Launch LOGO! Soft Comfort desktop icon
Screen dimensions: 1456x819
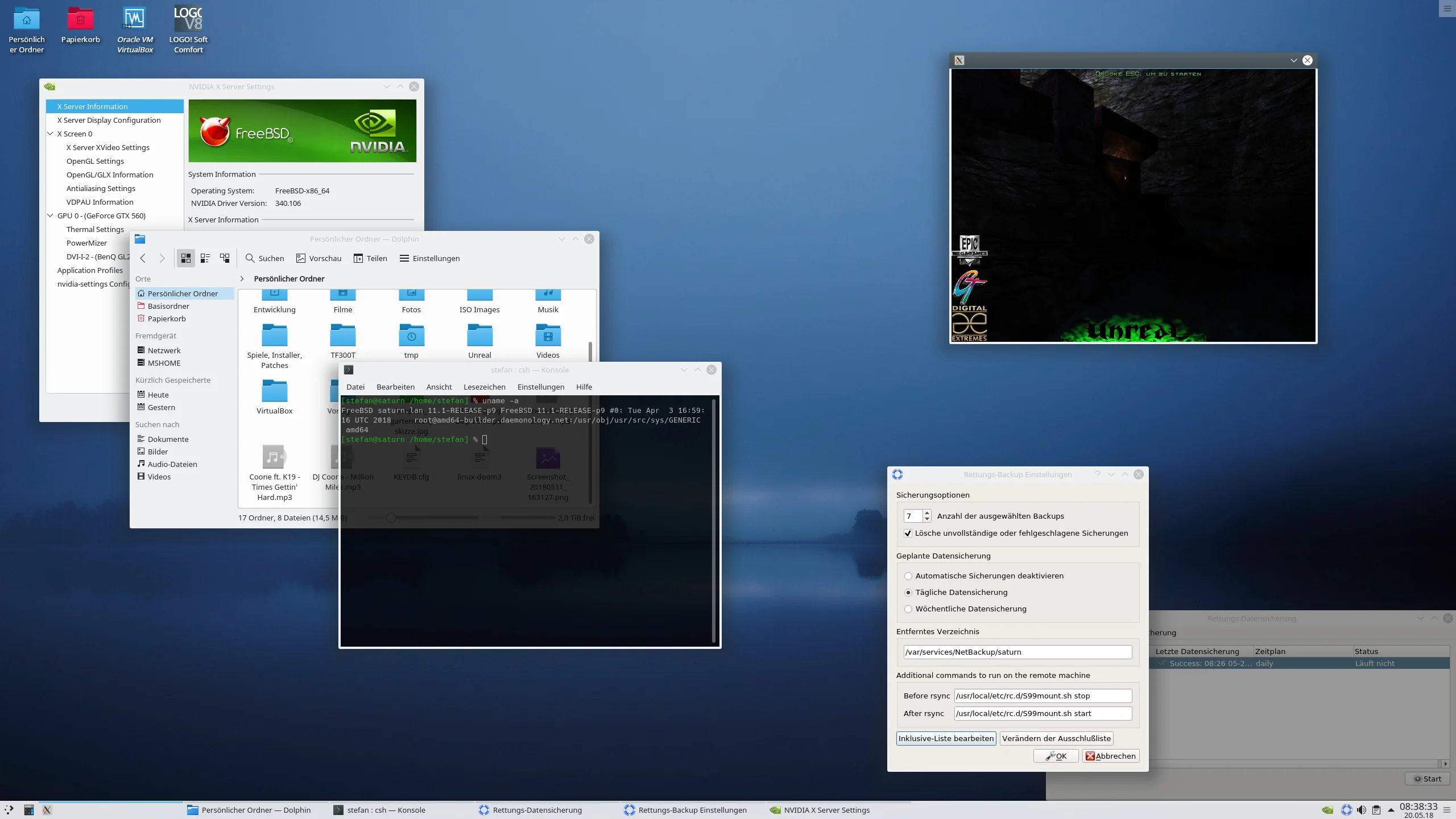coord(188,30)
